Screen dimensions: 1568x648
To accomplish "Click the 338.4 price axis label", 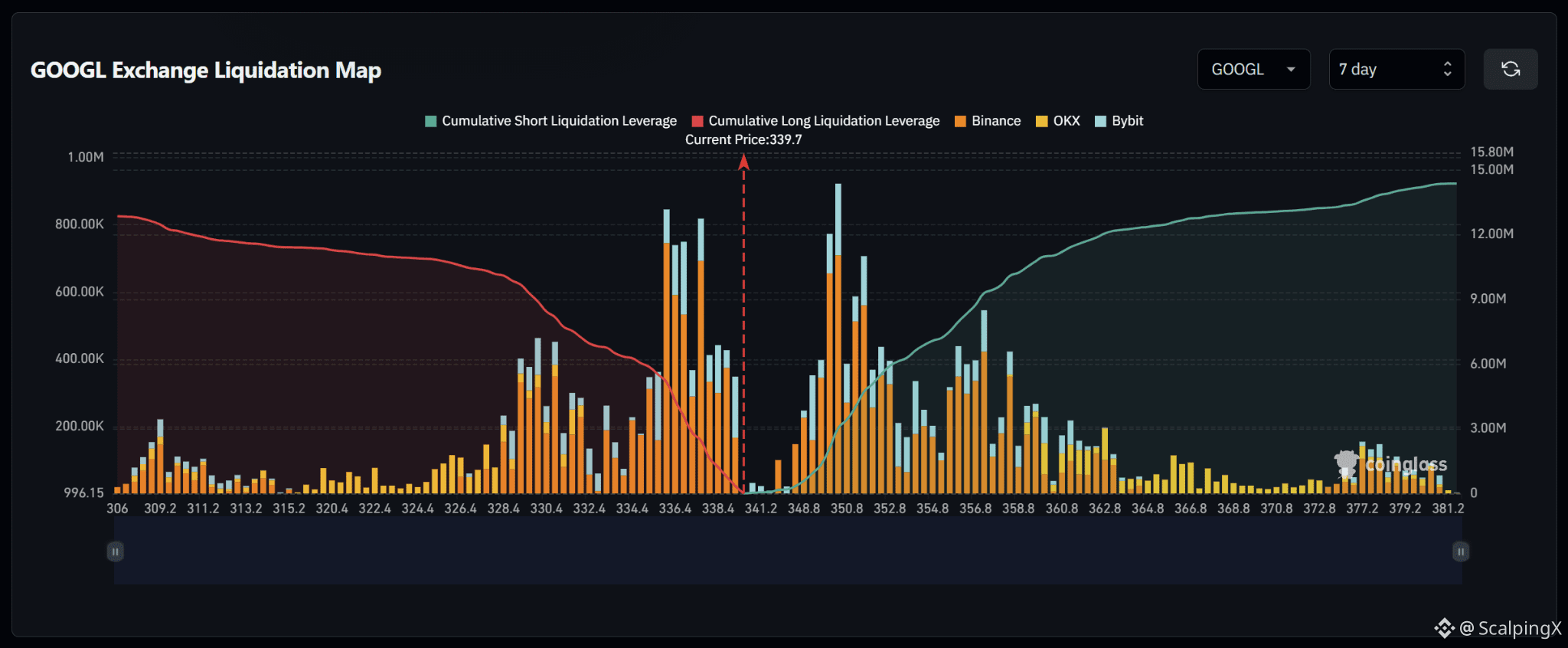I will pos(717,509).
